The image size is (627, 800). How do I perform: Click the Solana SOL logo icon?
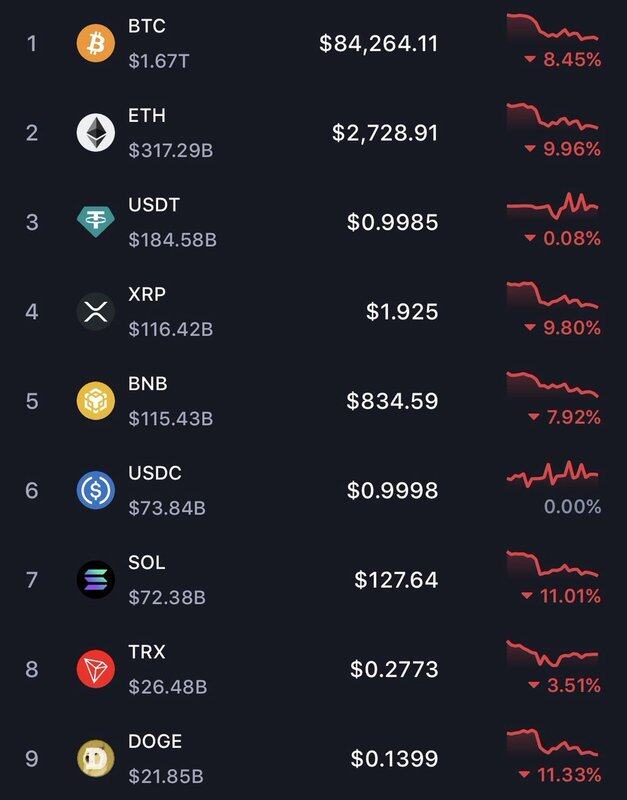(x=96, y=579)
